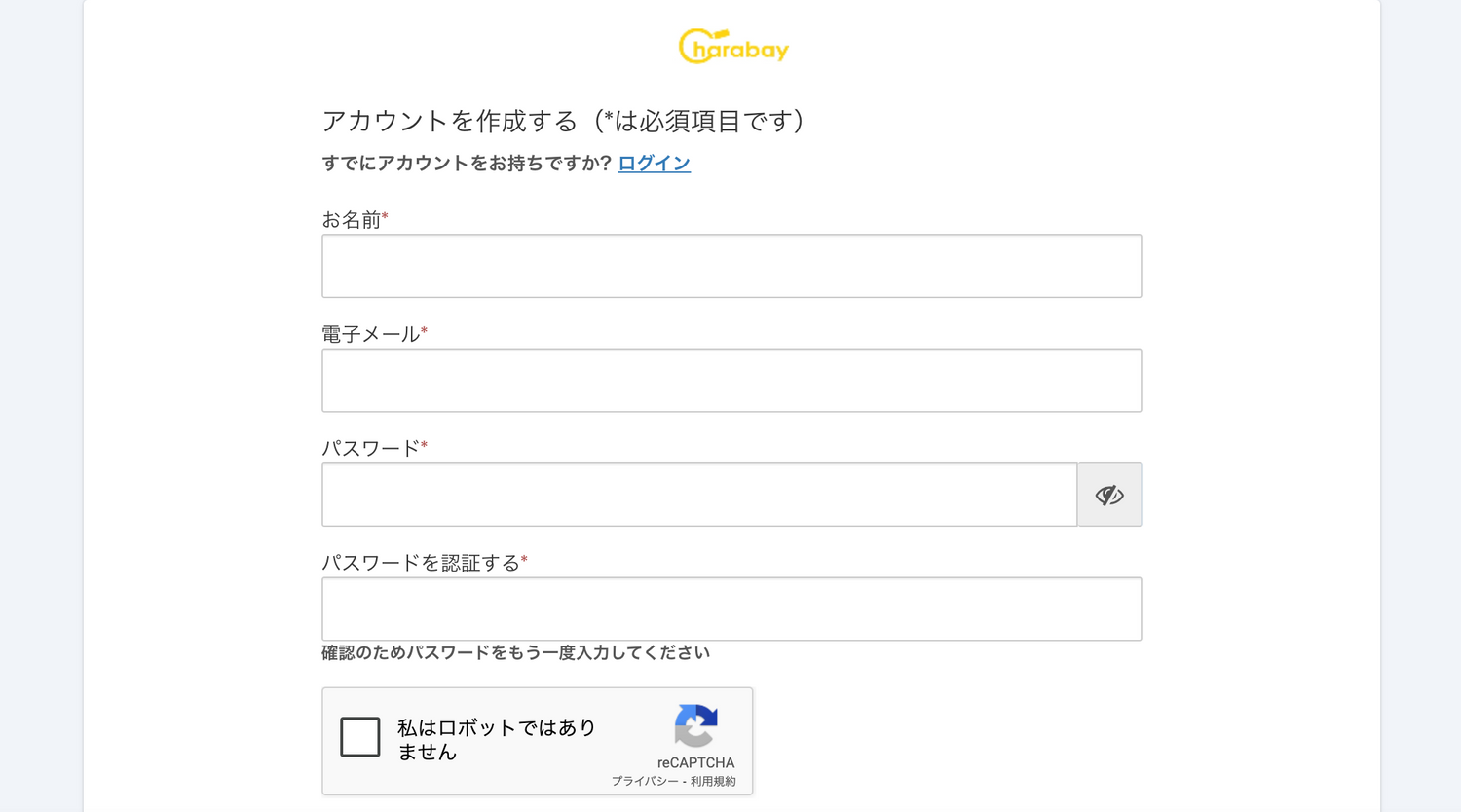
Task: Focus the お名前 text field
Action: (x=731, y=266)
